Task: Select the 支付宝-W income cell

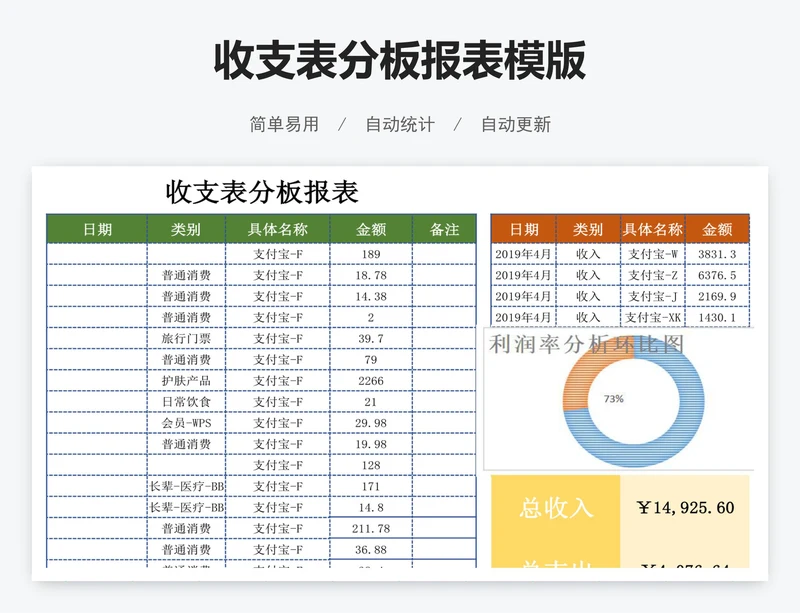Action: pyautogui.click(x=653, y=254)
